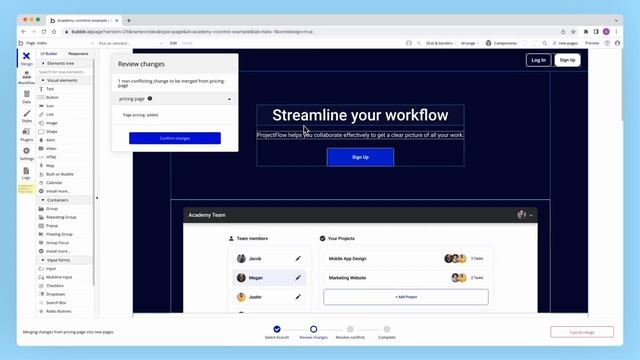The height and width of the screenshot is (360, 640).
Task: Open the Grid & borders dropdown
Action: coord(441,43)
